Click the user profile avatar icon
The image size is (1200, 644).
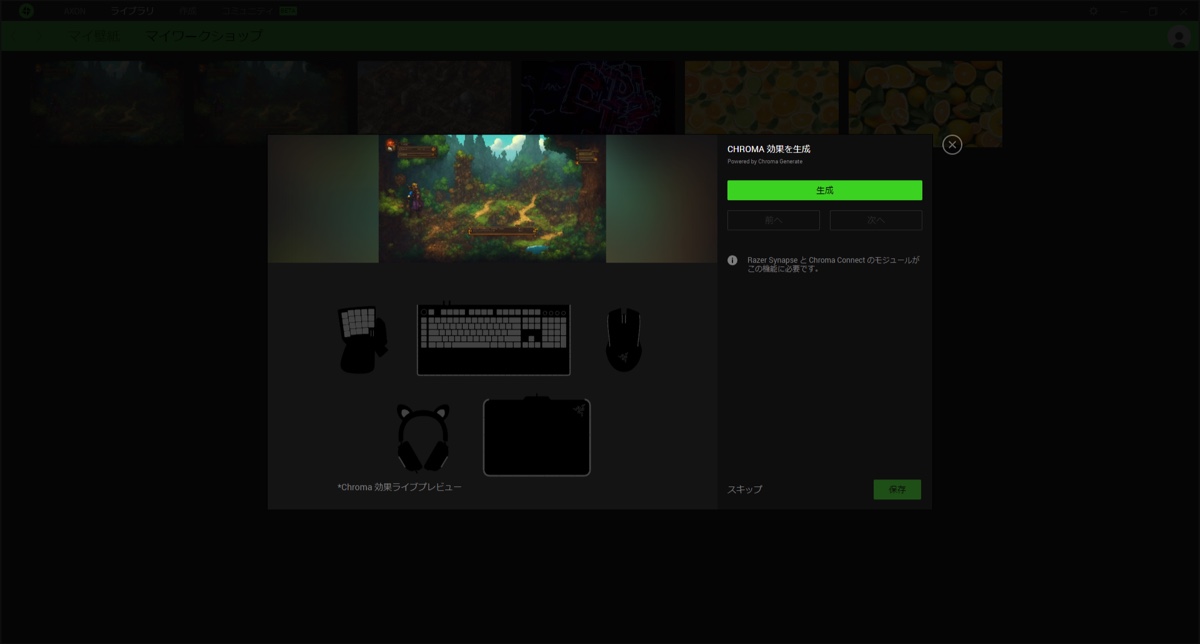(1179, 36)
